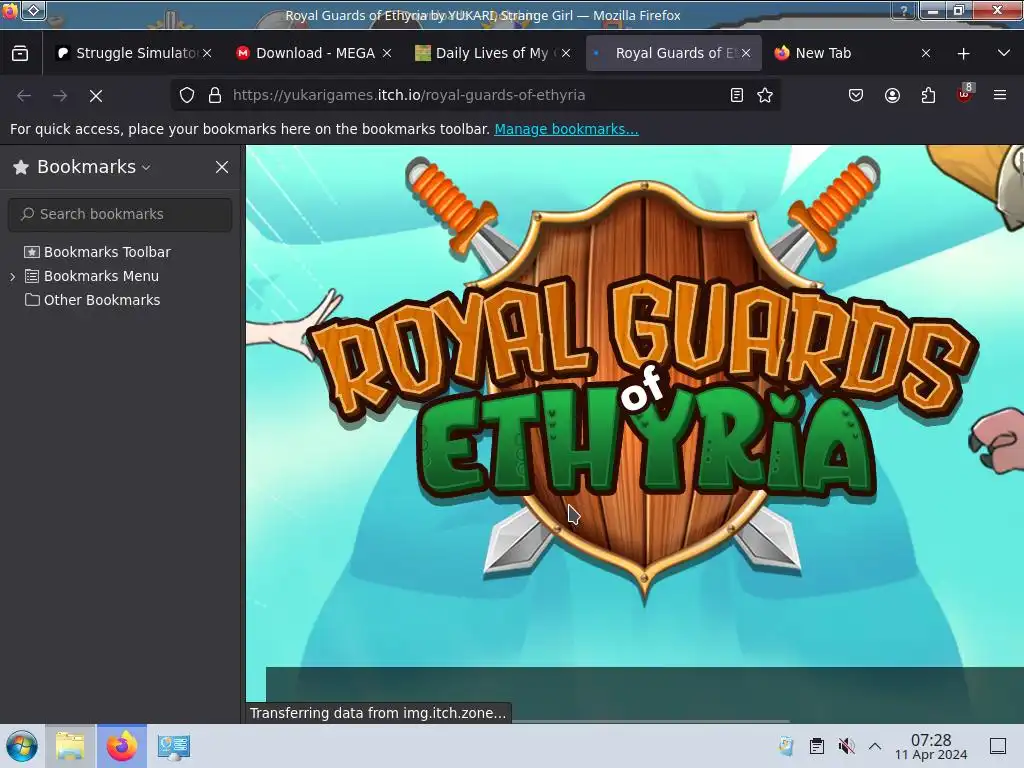This screenshot has width=1024, height=768.
Task: Switch to Download - MEGA tab
Action: 313,54
